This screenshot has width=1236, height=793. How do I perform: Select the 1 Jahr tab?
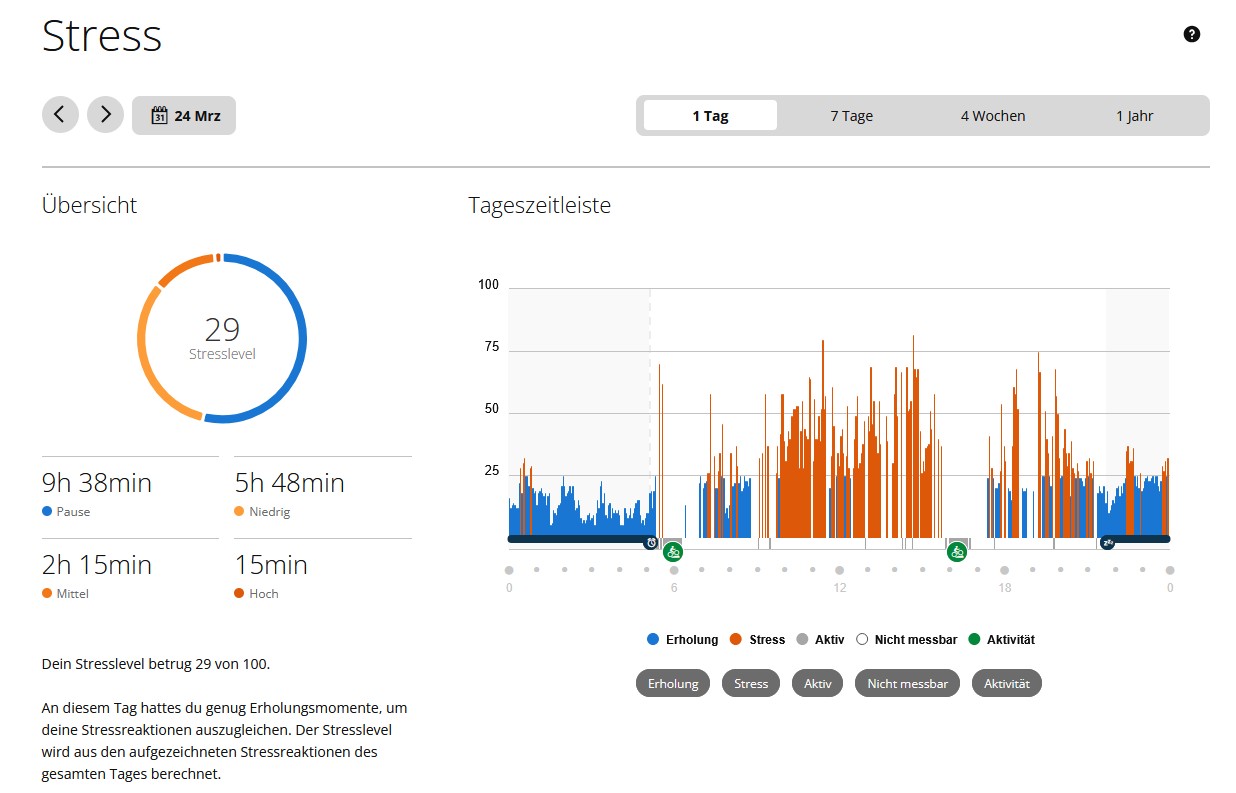(x=1134, y=115)
